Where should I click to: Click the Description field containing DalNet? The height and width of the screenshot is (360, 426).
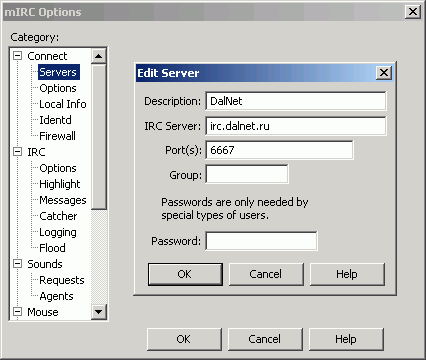pyautogui.click(x=296, y=101)
